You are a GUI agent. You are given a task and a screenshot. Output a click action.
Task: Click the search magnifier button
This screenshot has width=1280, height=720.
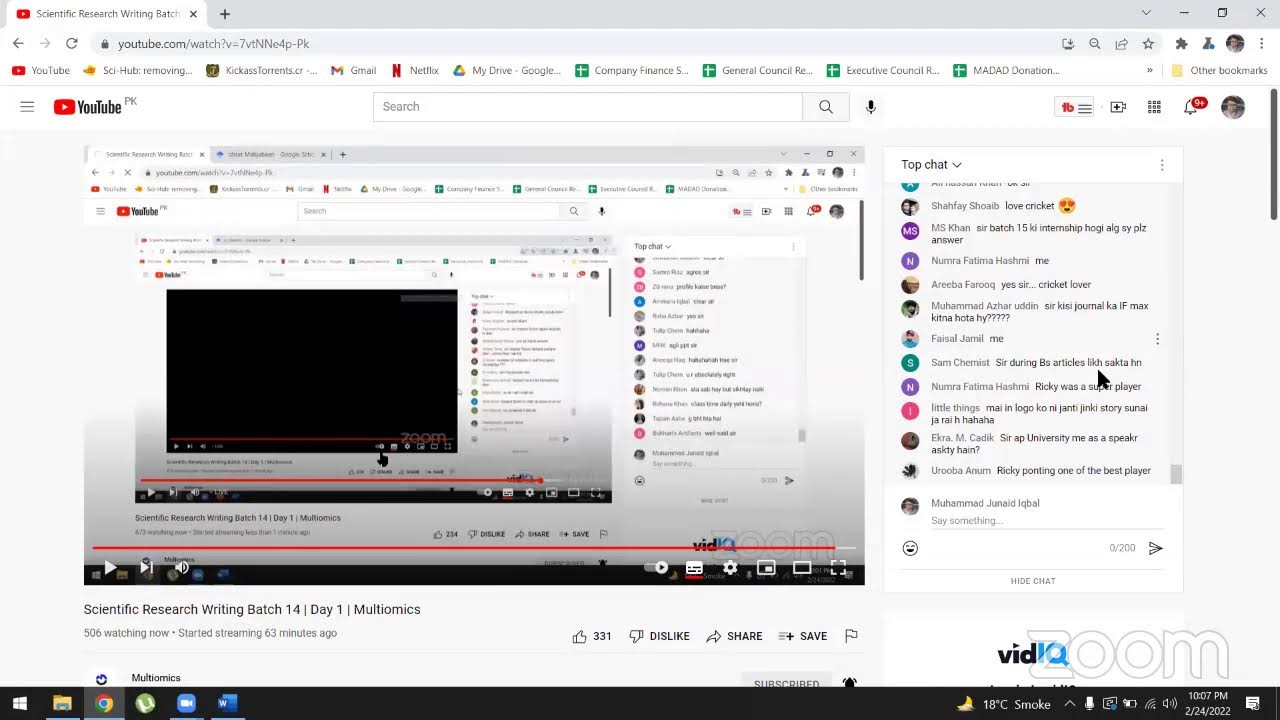coord(826,107)
